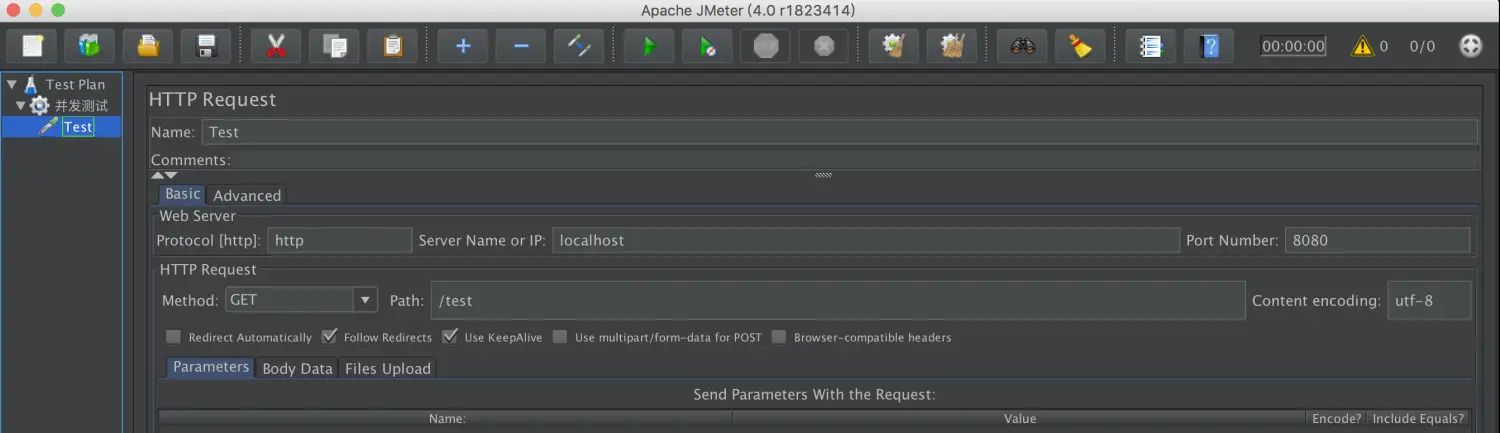
Task: Uncheck Use KeepAlive checkbox
Action: [x=450, y=337]
